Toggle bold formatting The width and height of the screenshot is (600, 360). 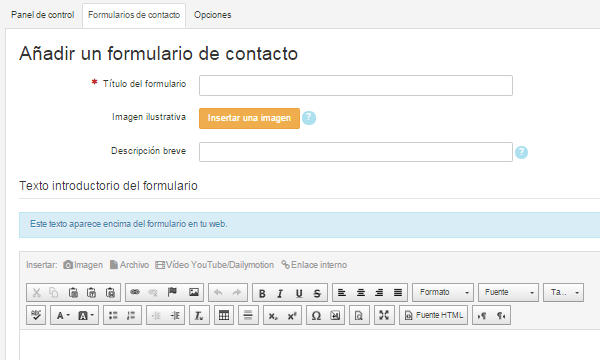[x=262, y=293]
